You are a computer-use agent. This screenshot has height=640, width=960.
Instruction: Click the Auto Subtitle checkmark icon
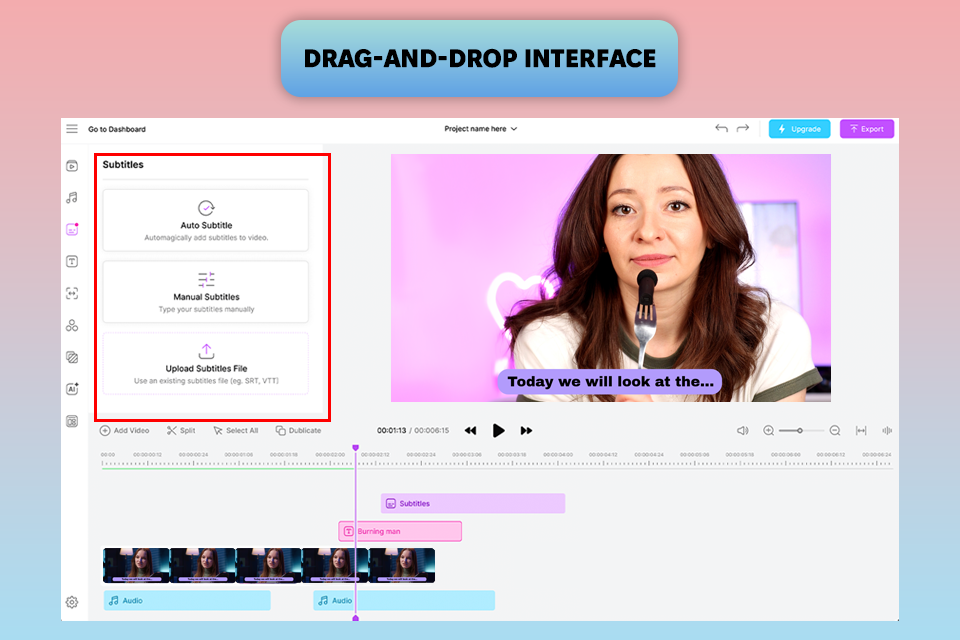(x=206, y=208)
